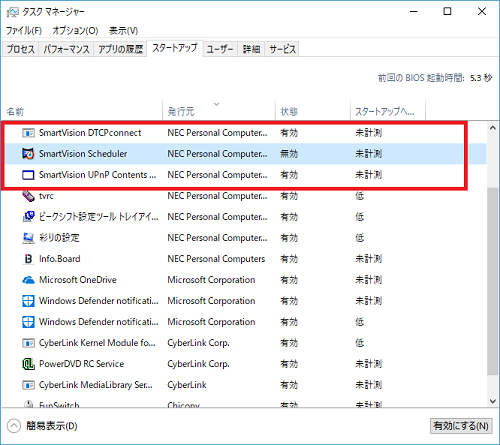The width and height of the screenshot is (500, 445).
Task: Click the 有効にする(N) button
Action: [461, 426]
